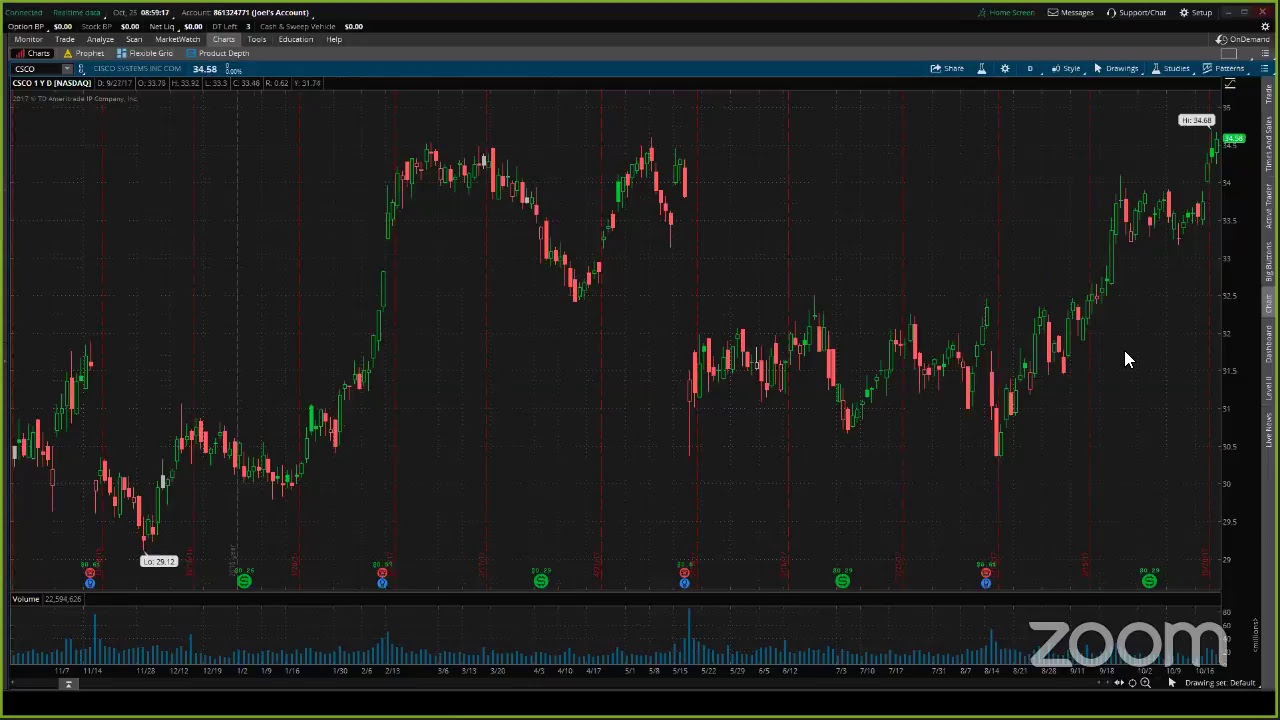The image size is (1280, 720).
Task: Open chart settings gear in chart toolbar
Action: (x=1005, y=68)
